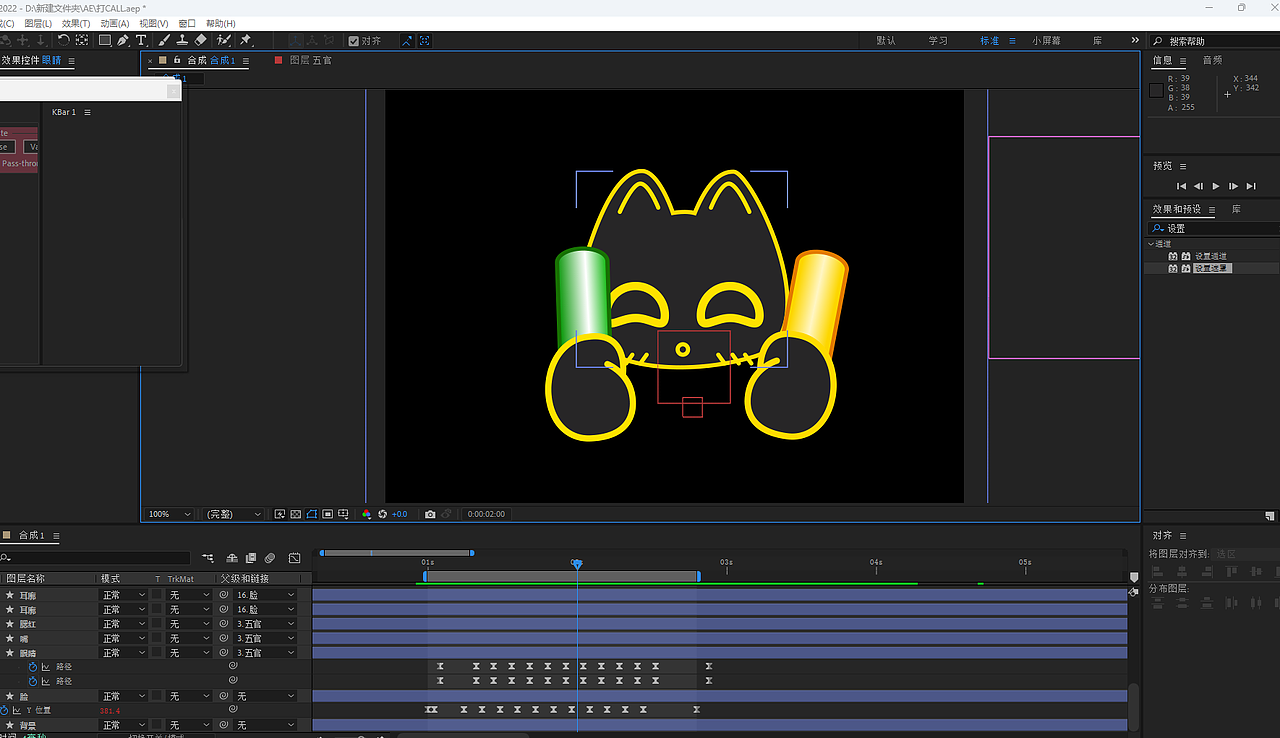Switch to the 音频 panel tab

1212,60
